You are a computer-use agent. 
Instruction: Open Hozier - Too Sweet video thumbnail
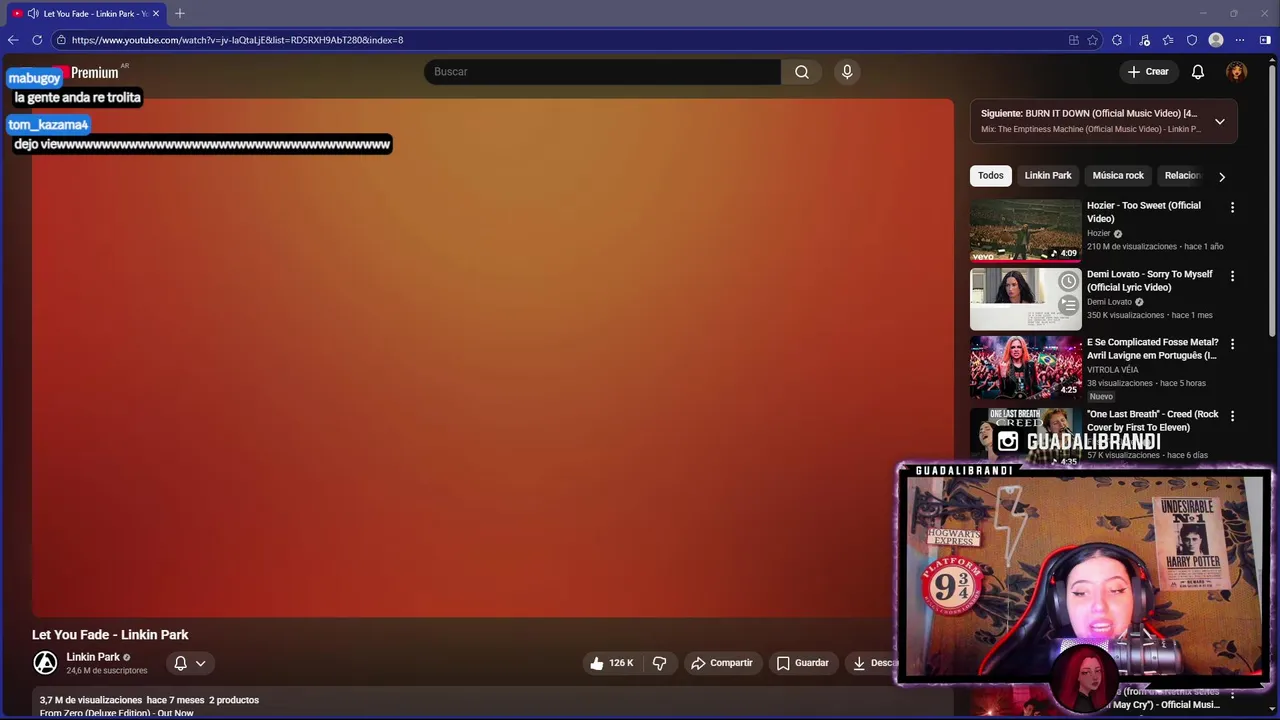click(1026, 230)
